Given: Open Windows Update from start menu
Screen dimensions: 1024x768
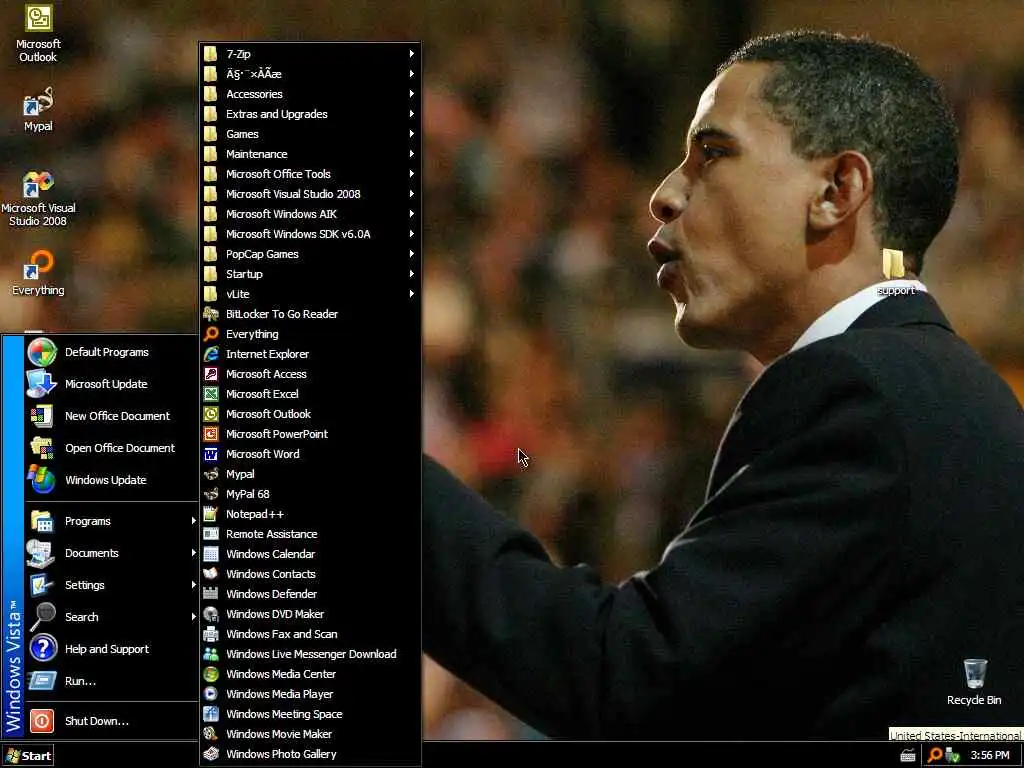Looking at the screenshot, I should click(111, 480).
